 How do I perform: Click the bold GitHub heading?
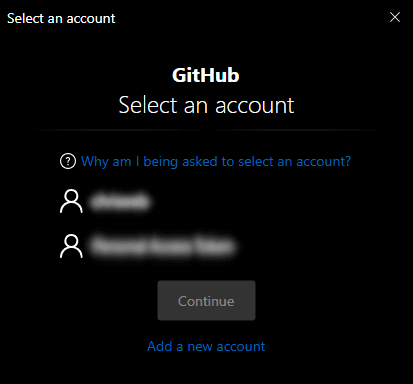tap(206, 75)
